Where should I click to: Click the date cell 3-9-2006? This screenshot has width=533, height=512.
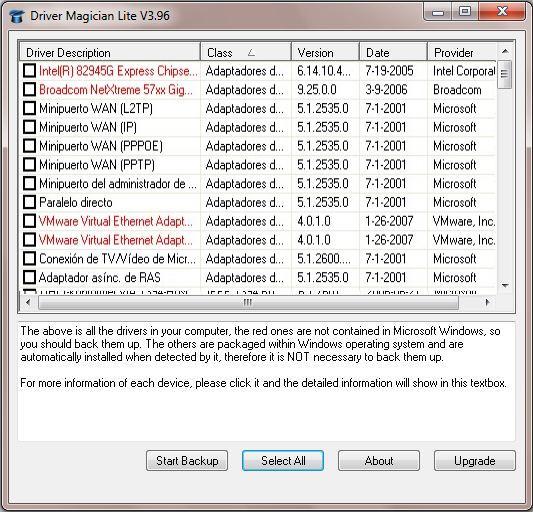[386, 89]
